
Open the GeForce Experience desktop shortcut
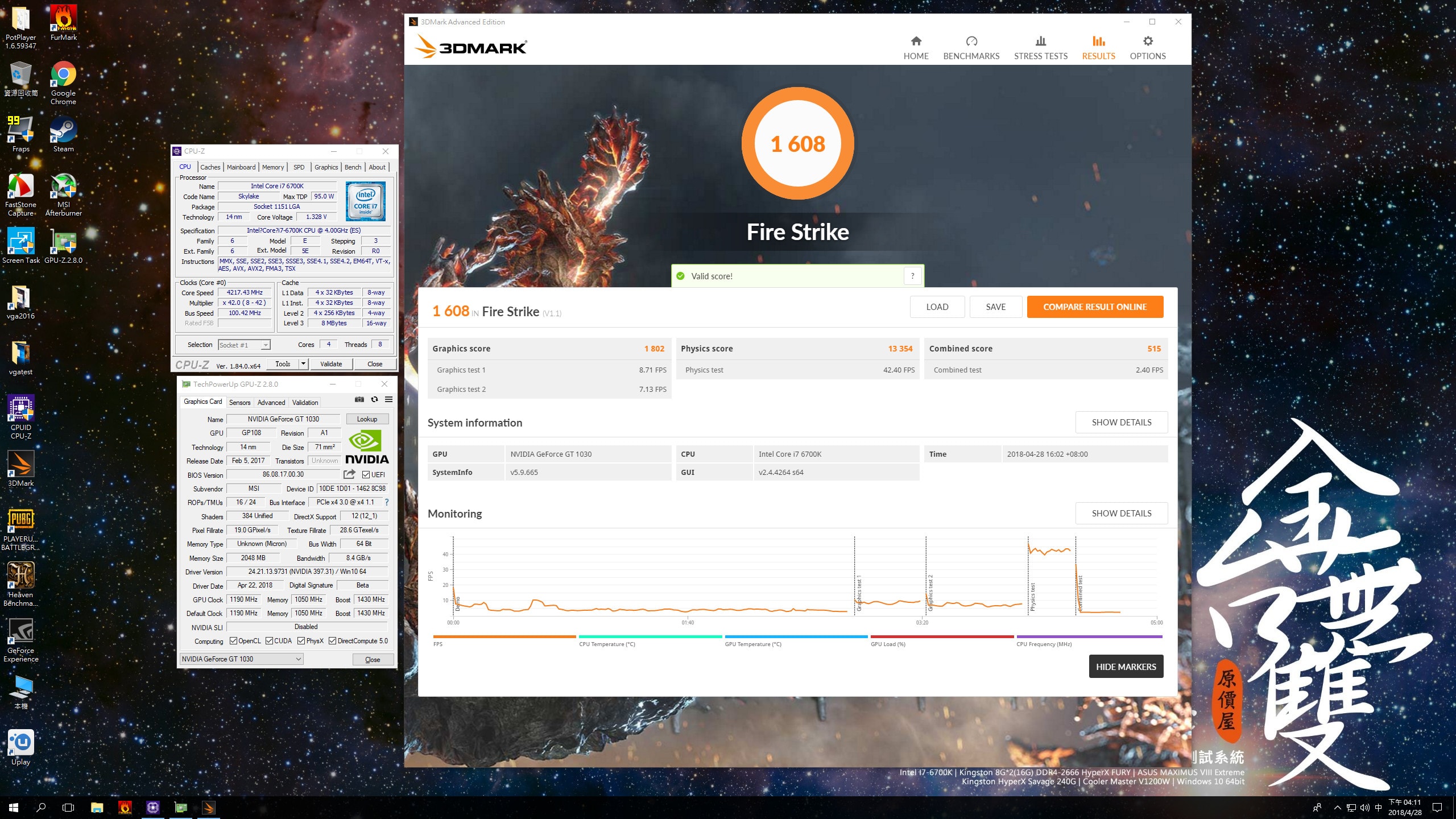[x=20, y=640]
